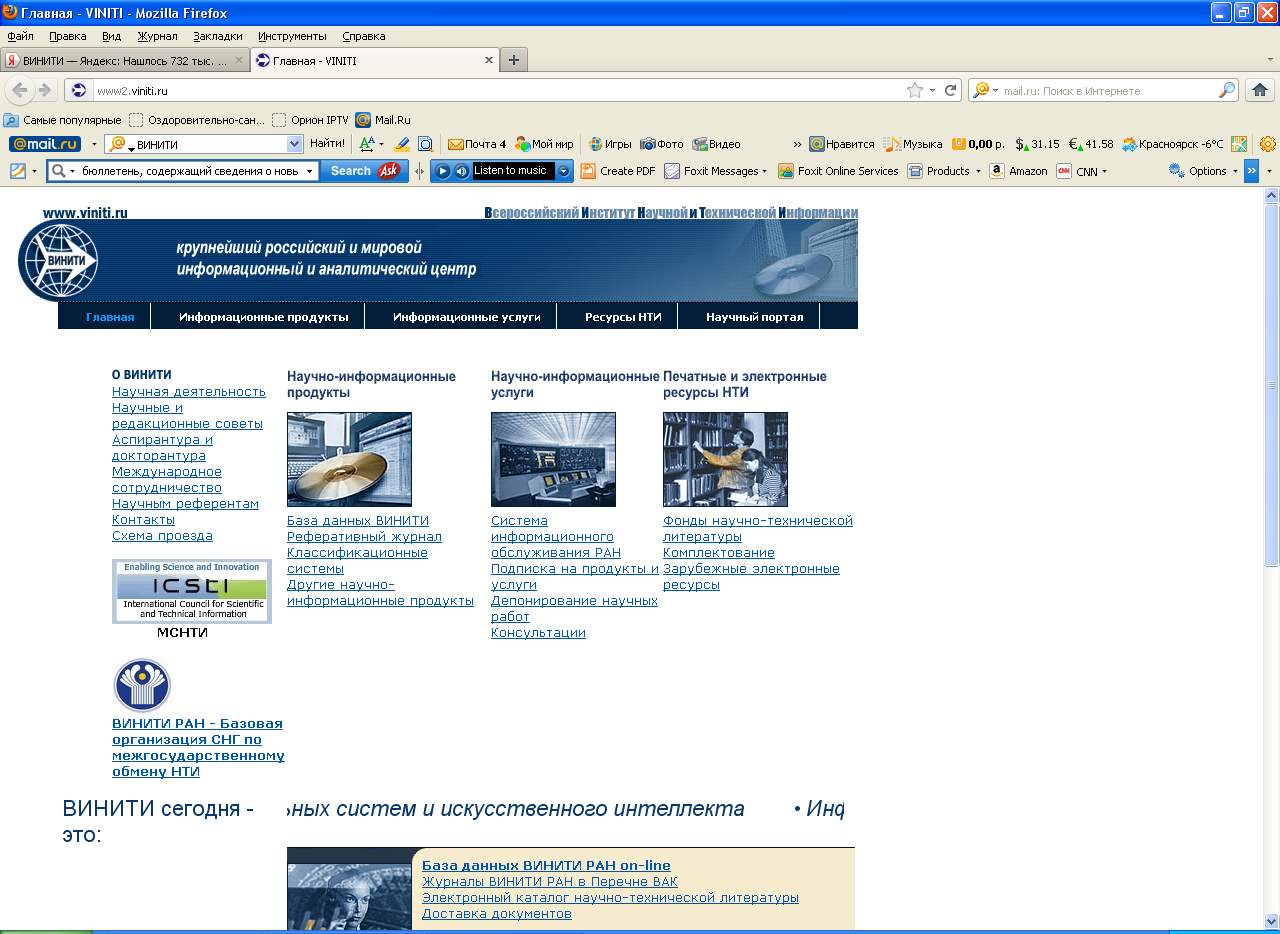Open Мой мир in Mail.ru toolbar
This screenshot has width=1280, height=934.
(544, 144)
